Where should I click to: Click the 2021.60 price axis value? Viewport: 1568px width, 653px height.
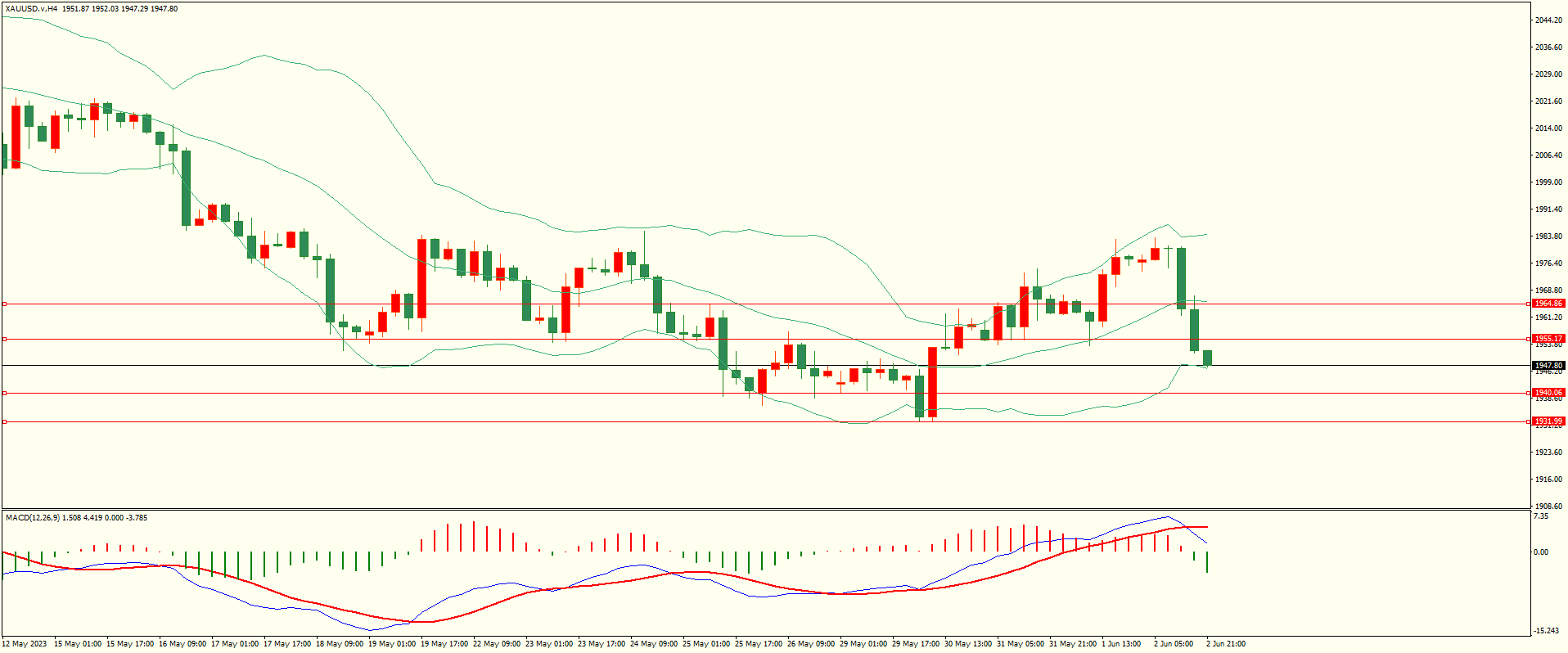[1548, 101]
